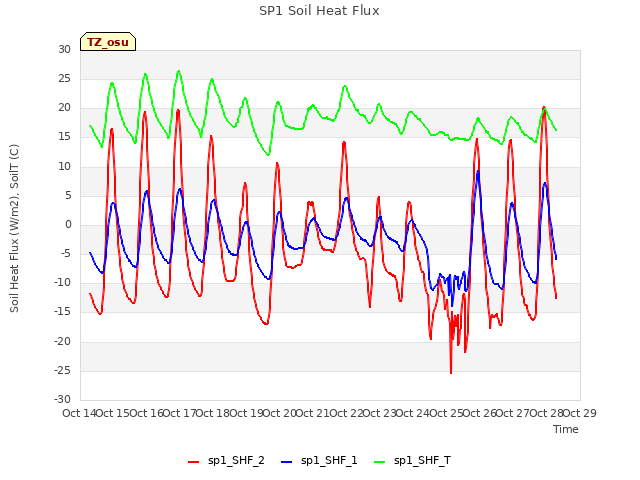Click the Soil Heat Flux y-axis title
Viewport: 640px width, 480px height.
(x=14, y=228)
